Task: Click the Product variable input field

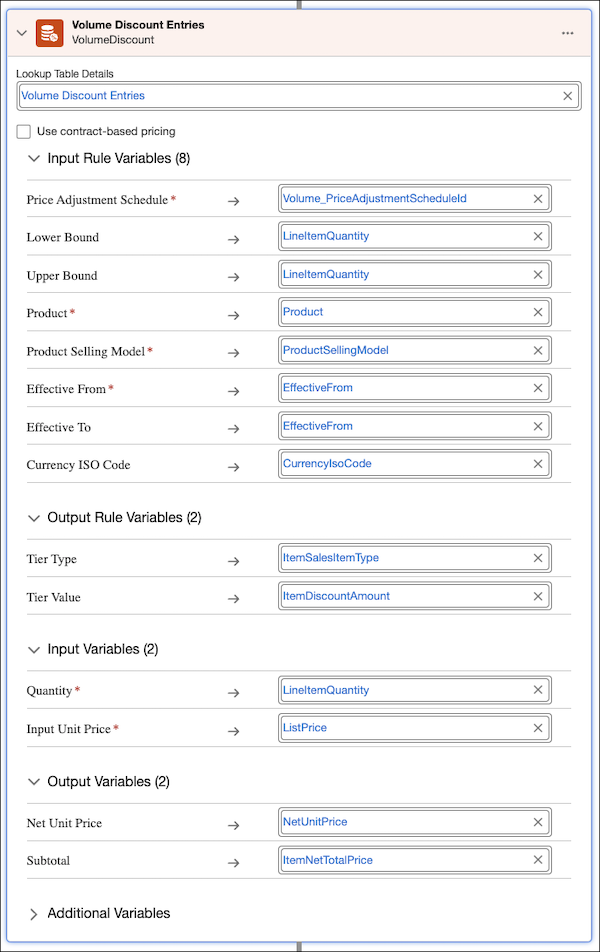Action: (405, 312)
